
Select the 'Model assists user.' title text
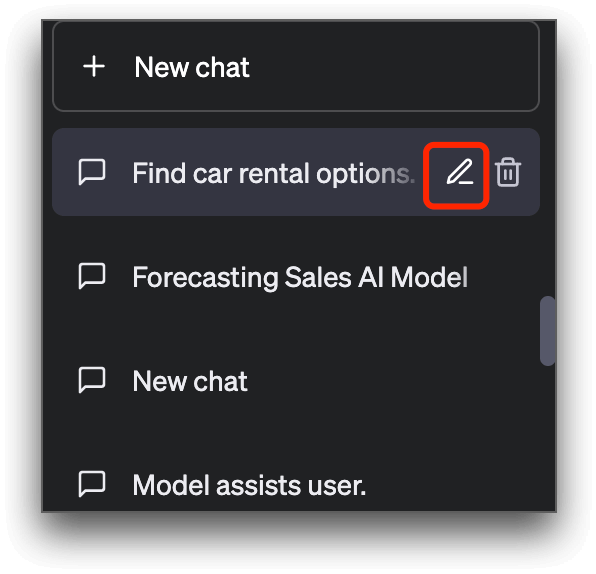[x=249, y=485]
